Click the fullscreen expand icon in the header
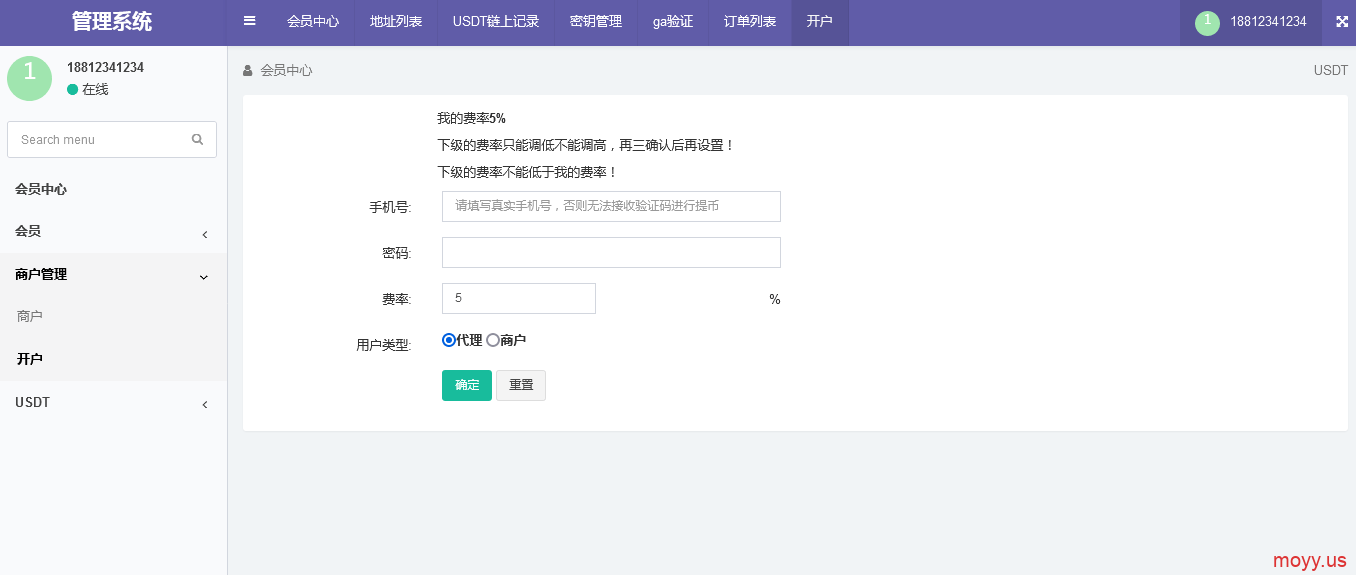The height and width of the screenshot is (575, 1356). point(1342,21)
